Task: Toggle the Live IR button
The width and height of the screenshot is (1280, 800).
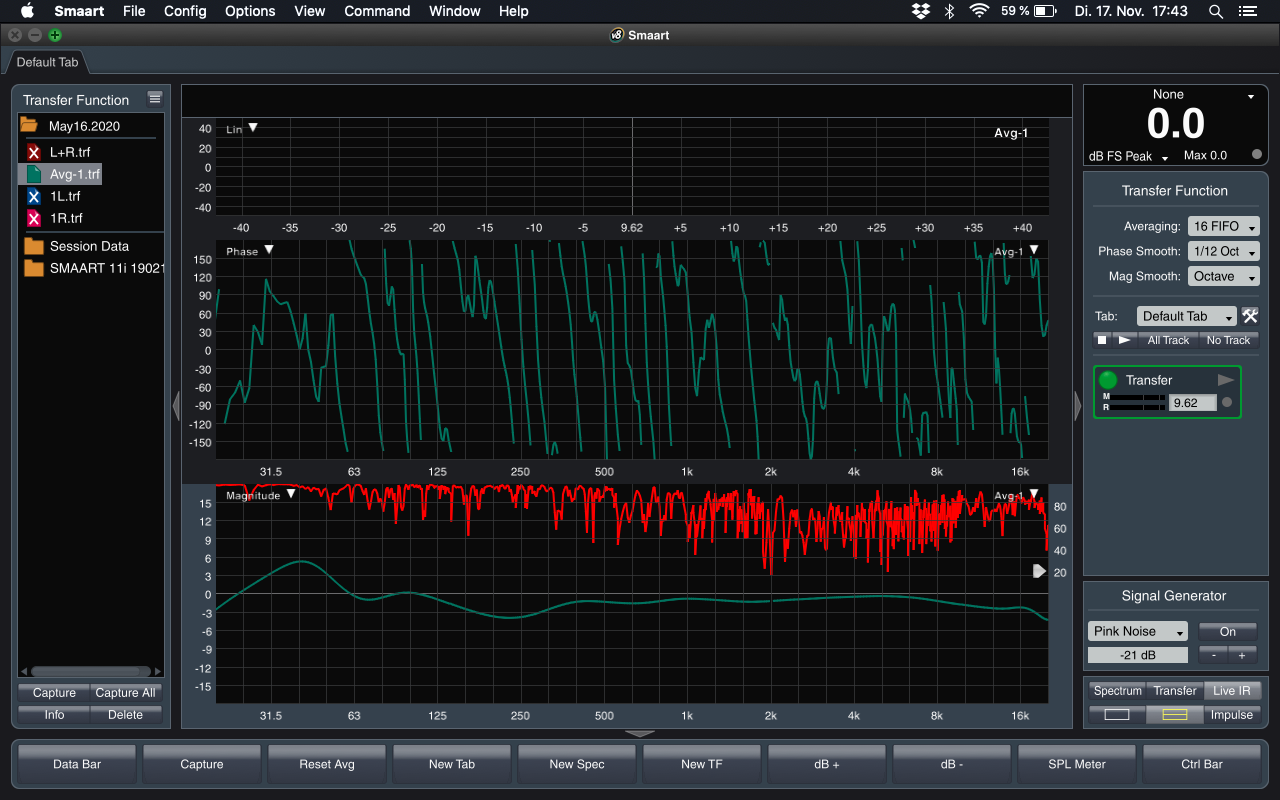Action: [x=1231, y=691]
